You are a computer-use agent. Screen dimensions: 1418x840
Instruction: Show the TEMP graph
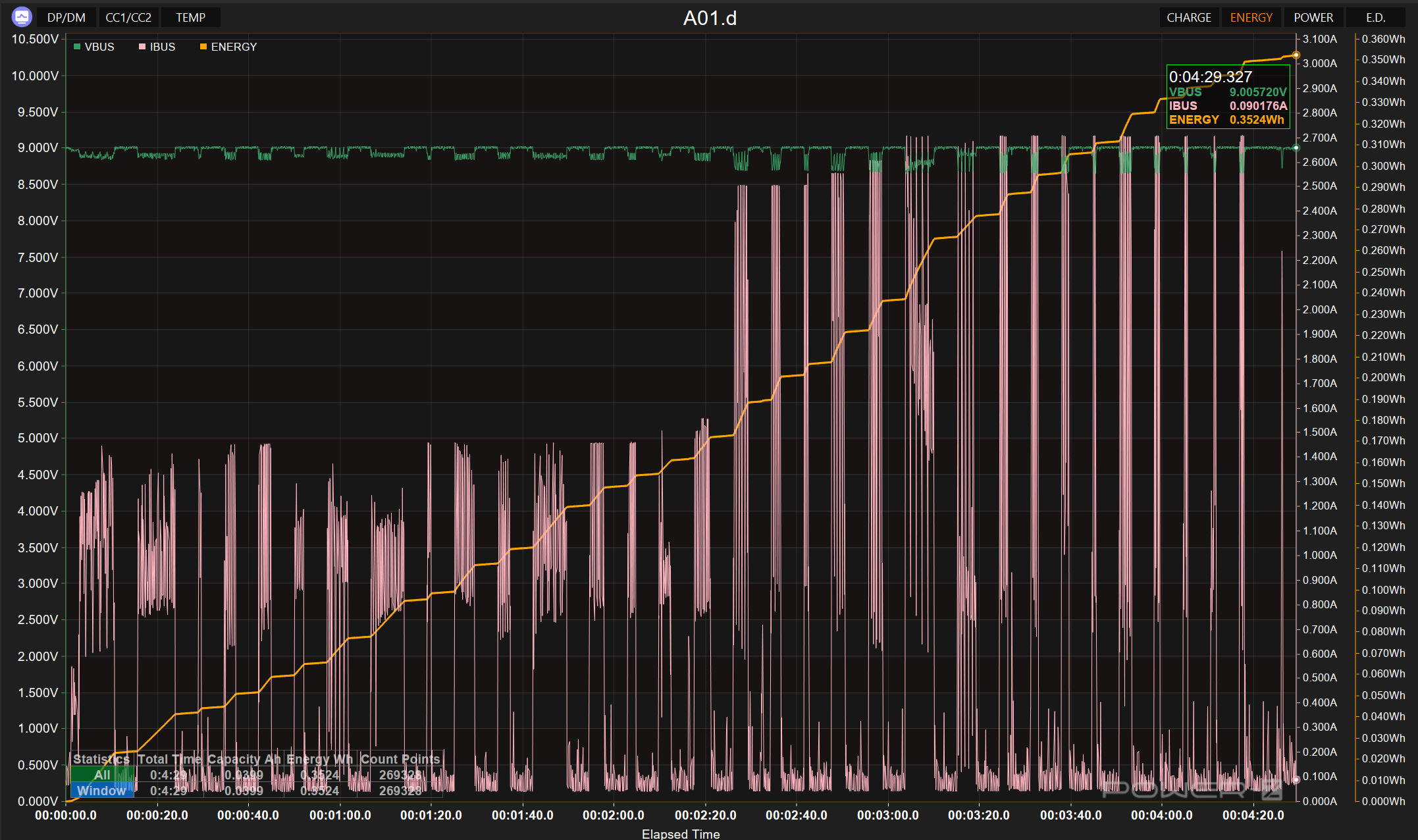(190, 18)
